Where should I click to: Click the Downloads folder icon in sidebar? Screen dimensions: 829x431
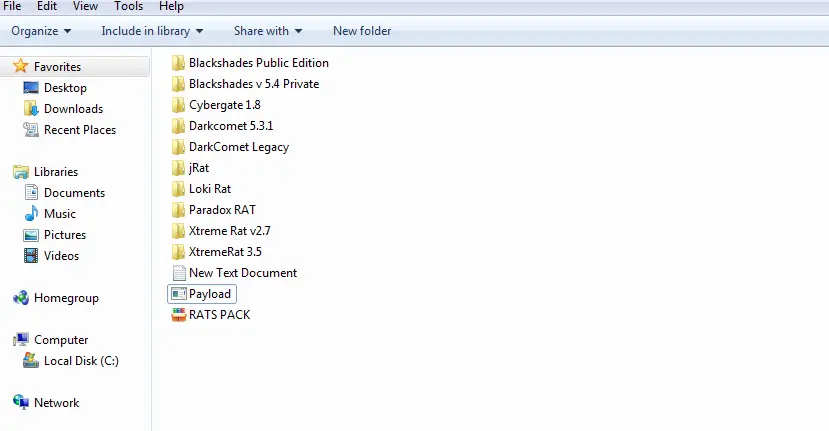click(x=31, y=109)
